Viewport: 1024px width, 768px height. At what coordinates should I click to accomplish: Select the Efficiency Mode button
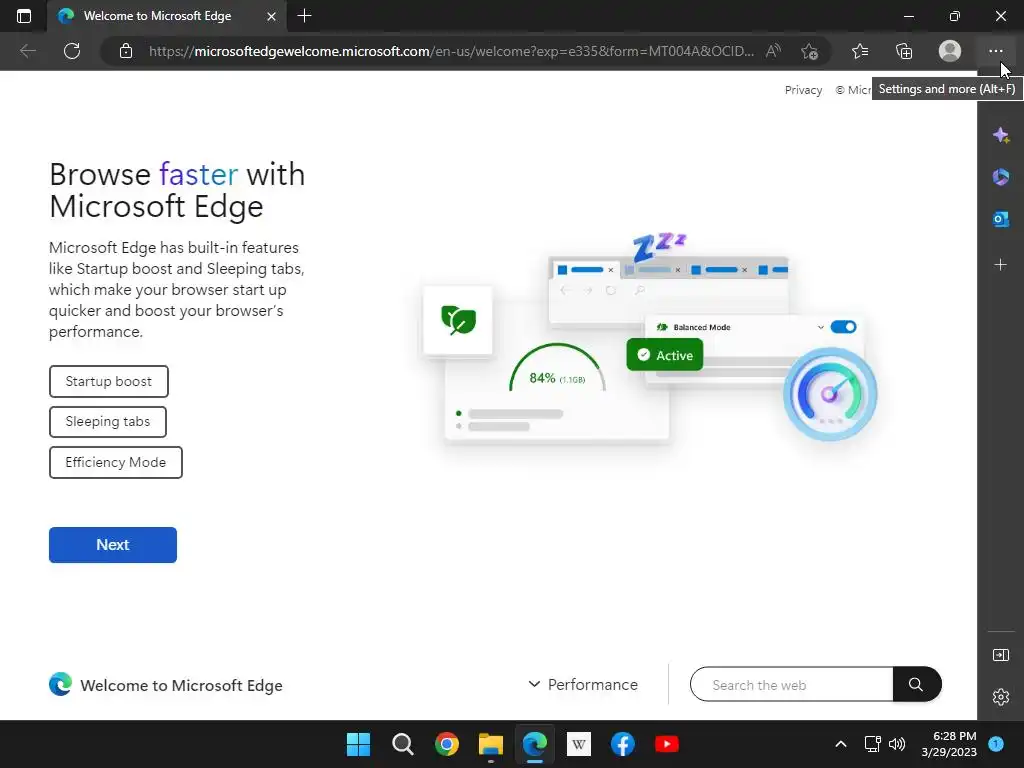116,462
